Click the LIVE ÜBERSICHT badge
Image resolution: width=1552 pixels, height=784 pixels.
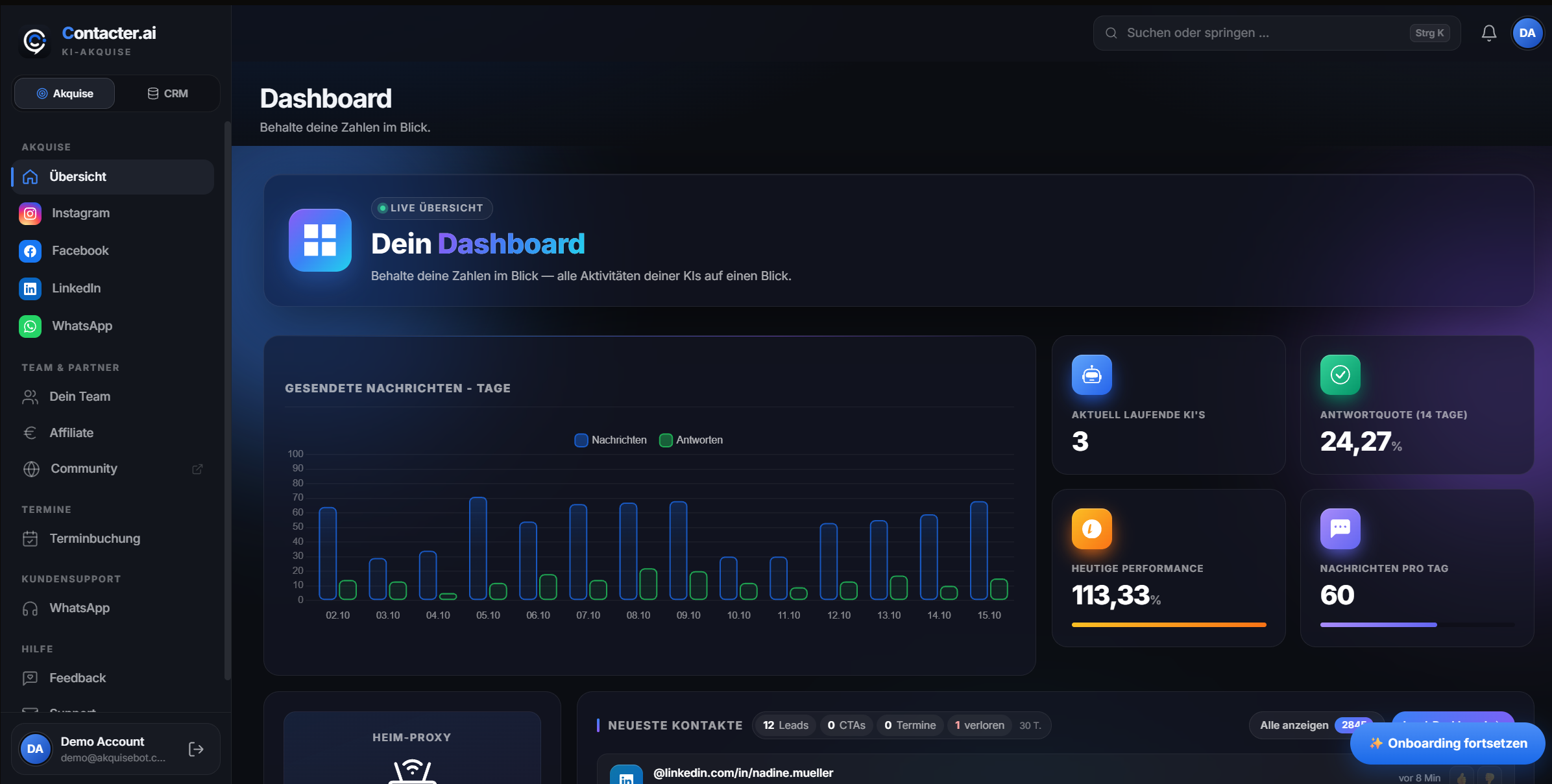(x=431, y=208)
